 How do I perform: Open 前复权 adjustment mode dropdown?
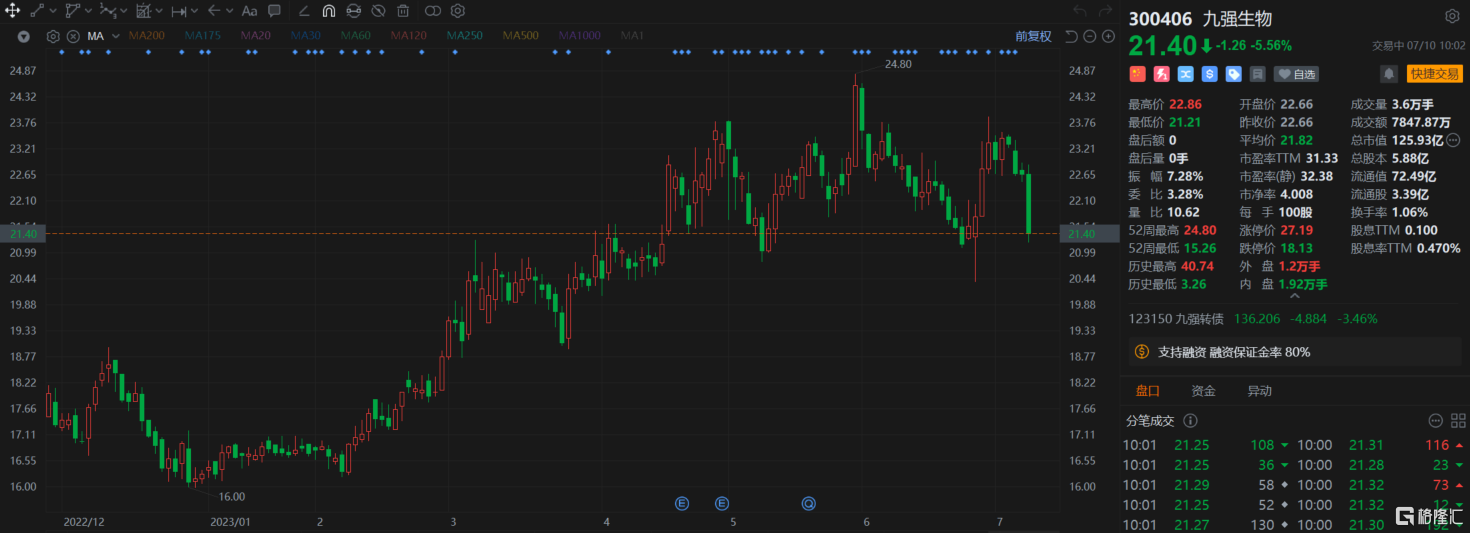(x=1033, y=36)
